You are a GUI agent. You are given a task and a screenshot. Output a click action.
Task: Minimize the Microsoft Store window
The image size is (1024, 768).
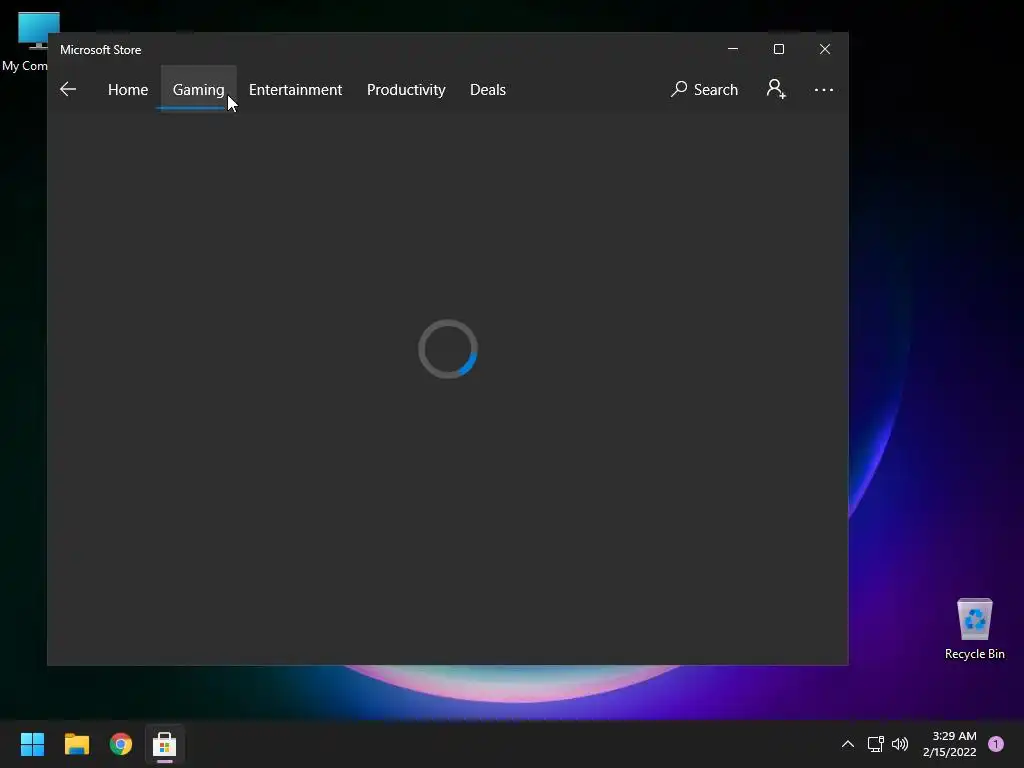tap(733, 49)
